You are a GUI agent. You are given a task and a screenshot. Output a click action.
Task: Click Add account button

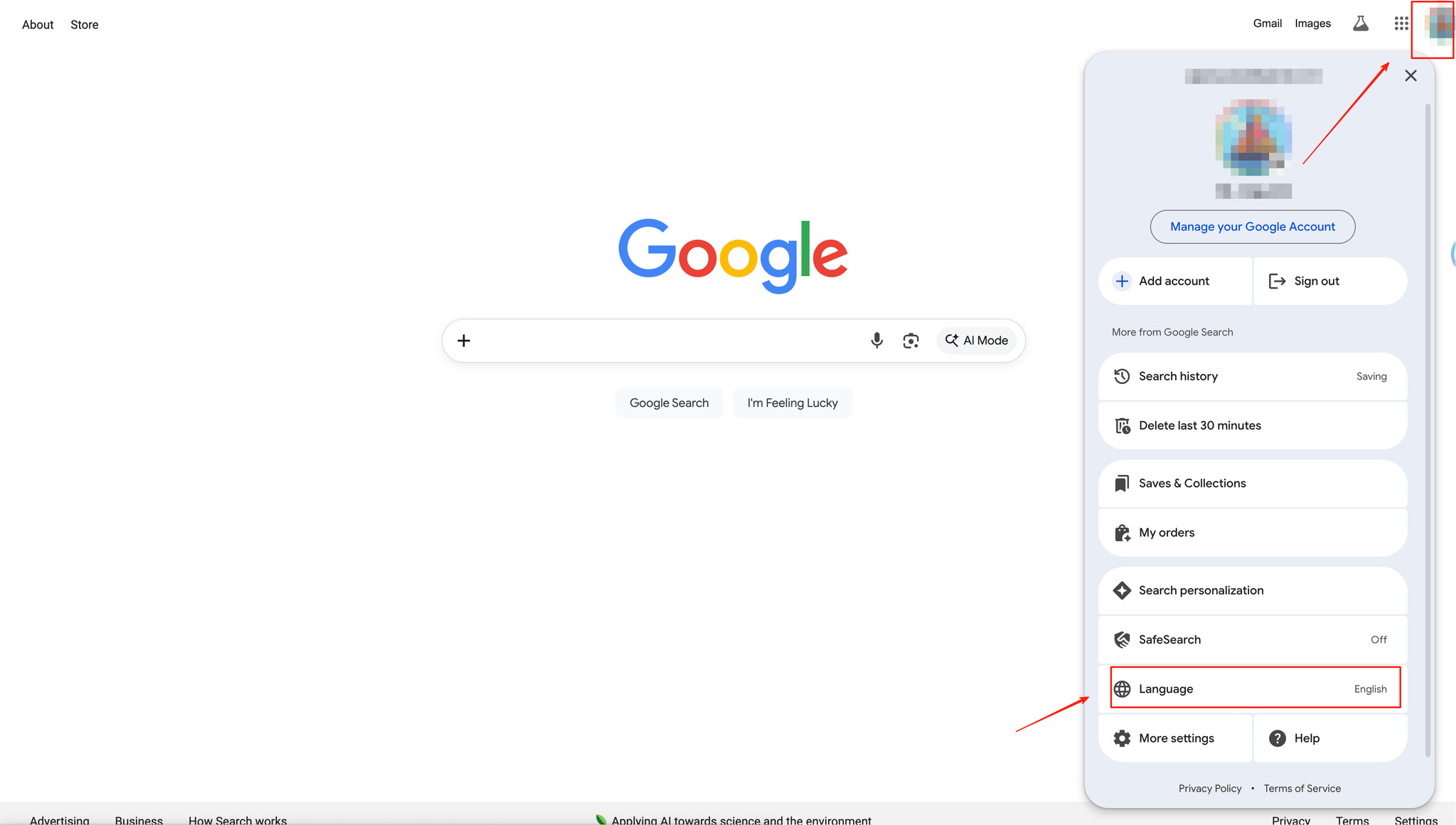tap(1174, 281)
